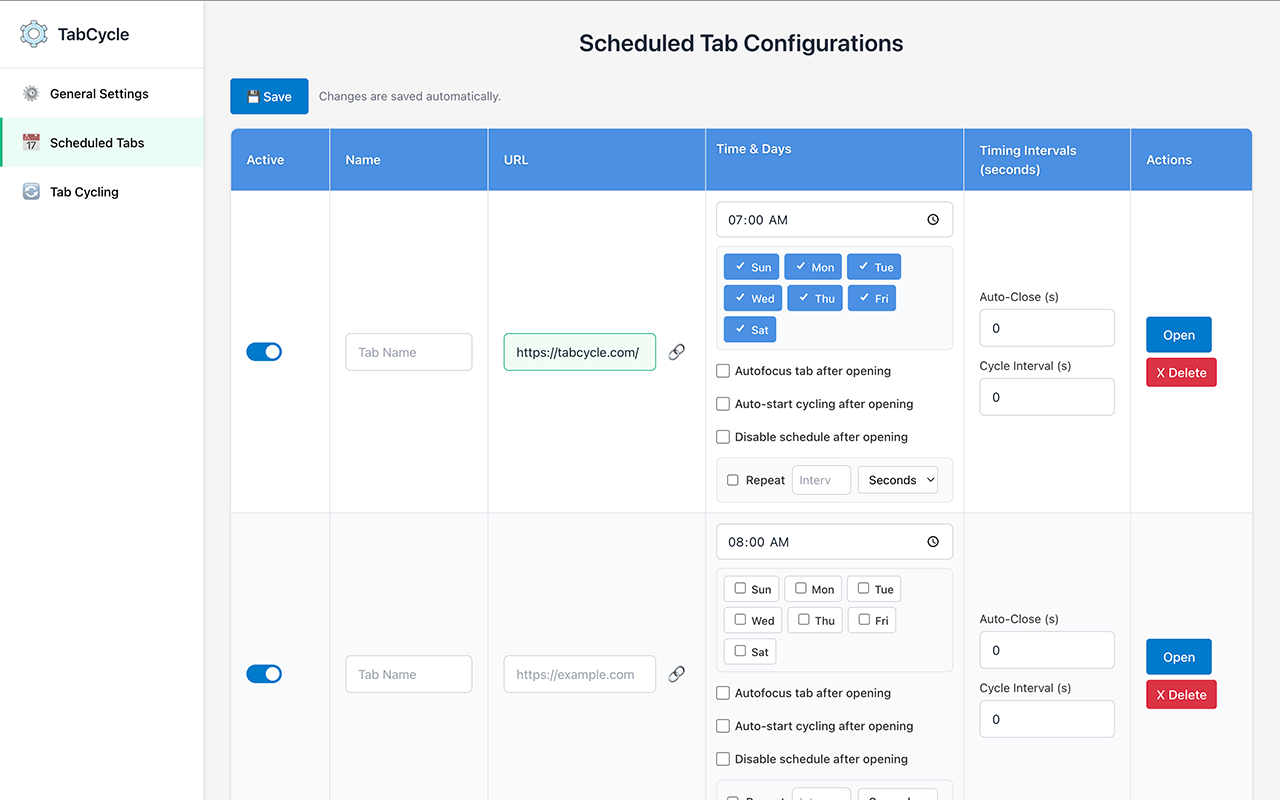Uncheck the Wed day in first schedule
This screenshot has width=1280, height=800.
[753, 298]
